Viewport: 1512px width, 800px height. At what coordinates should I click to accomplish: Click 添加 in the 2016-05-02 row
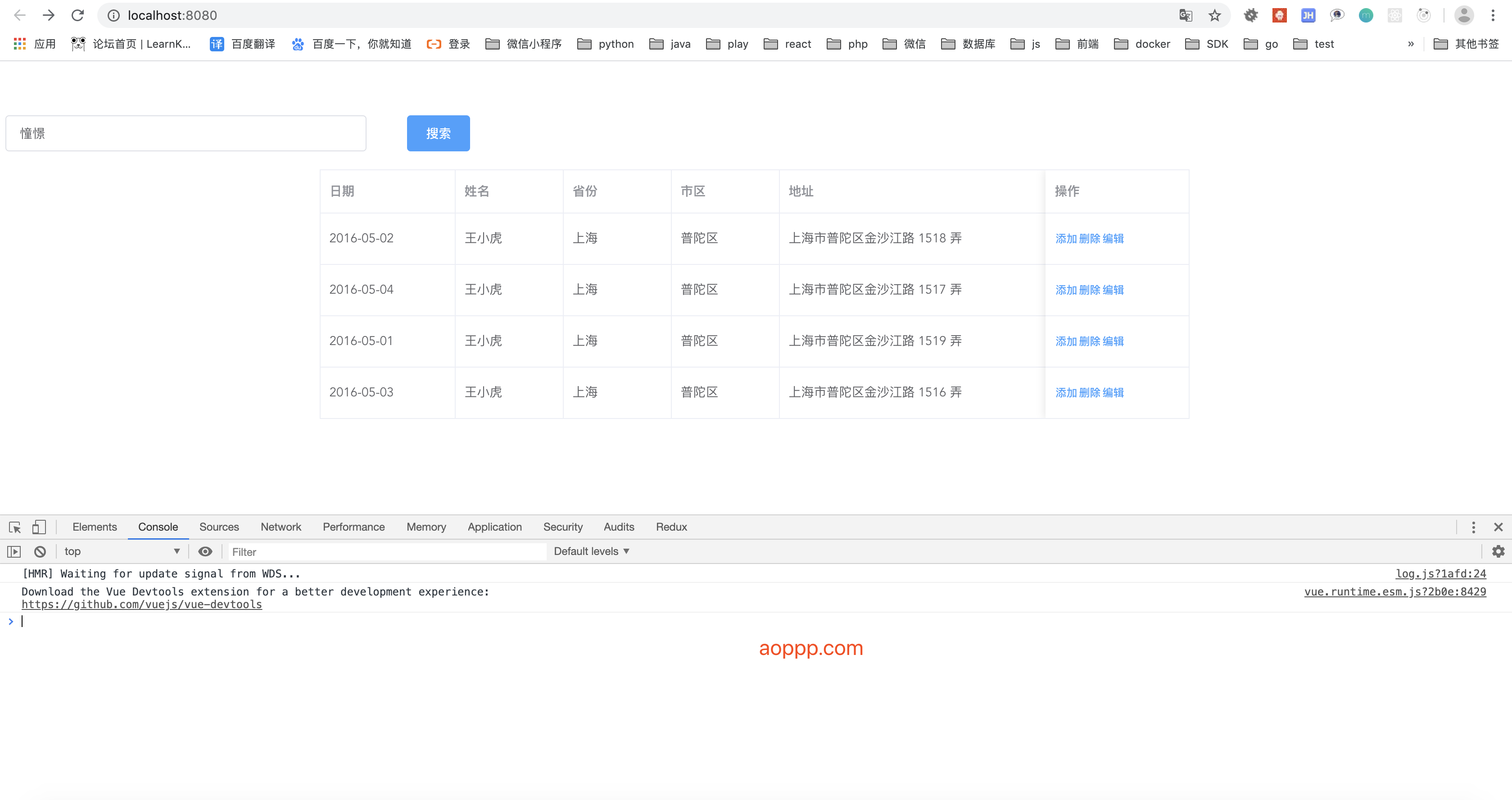pyautogui.click(x=1066, y=238)
